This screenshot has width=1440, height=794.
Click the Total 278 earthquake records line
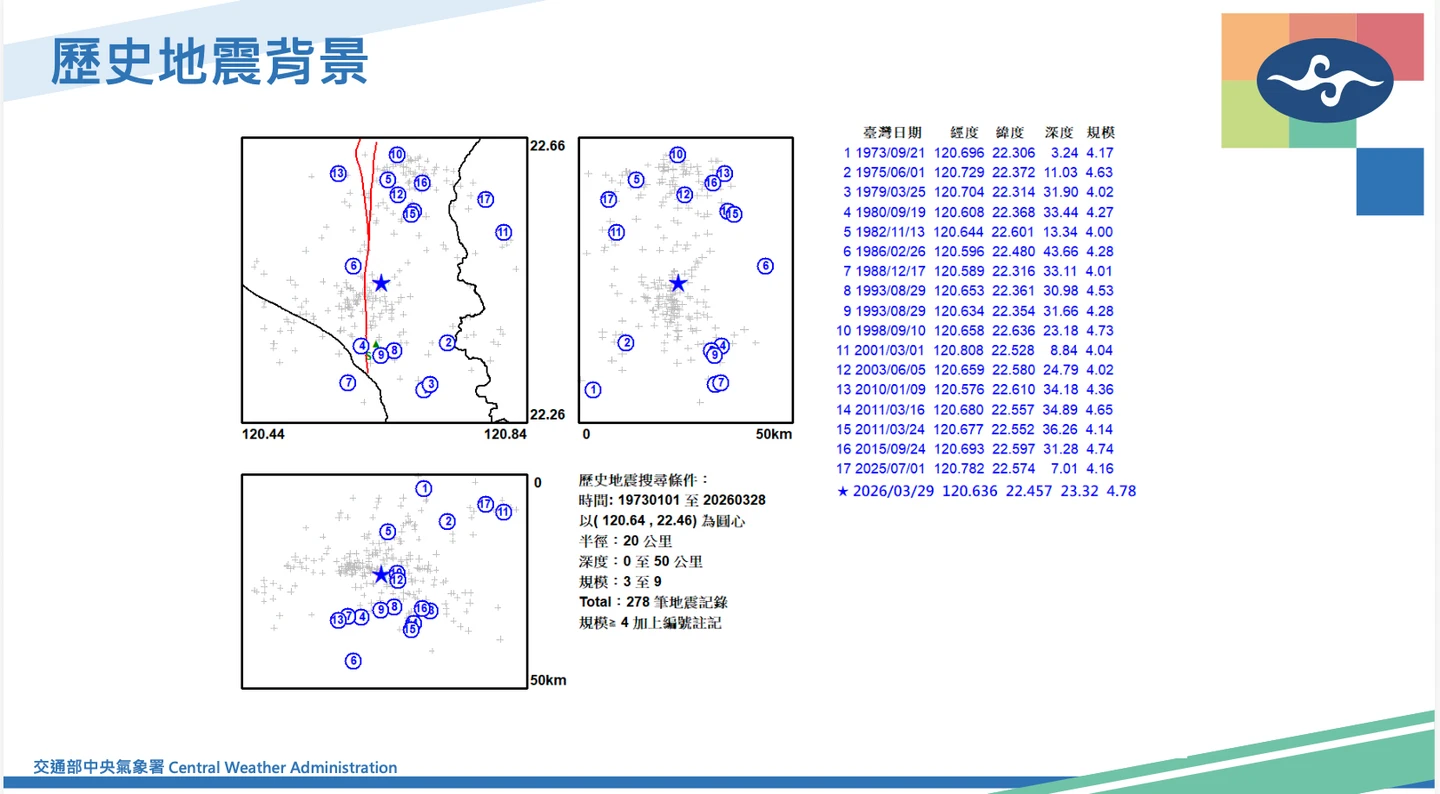[652, 602]
